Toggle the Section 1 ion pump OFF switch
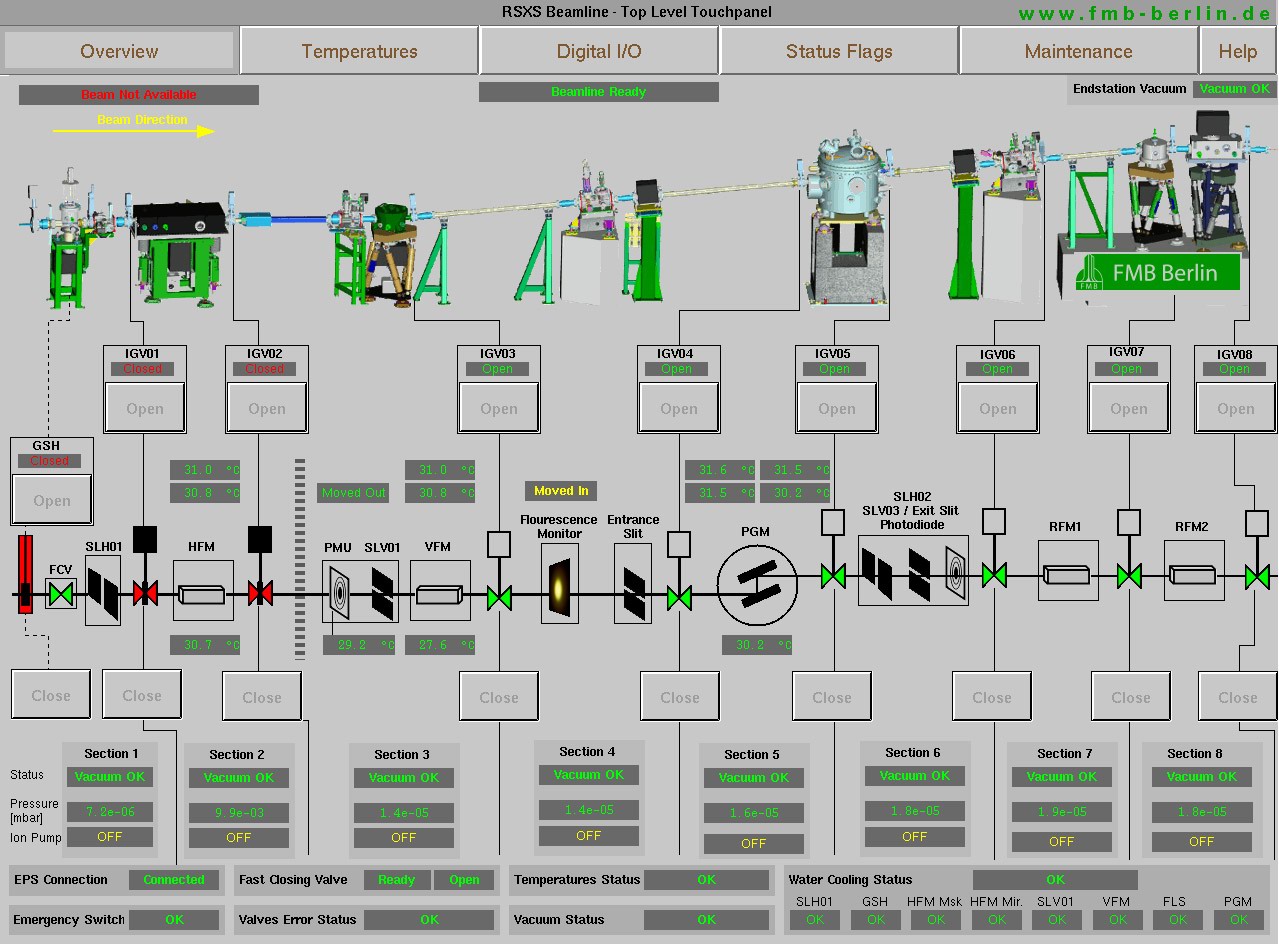The height and width of the screenshot is (944, 1279). pyautogui.click(x=110, y=837)
